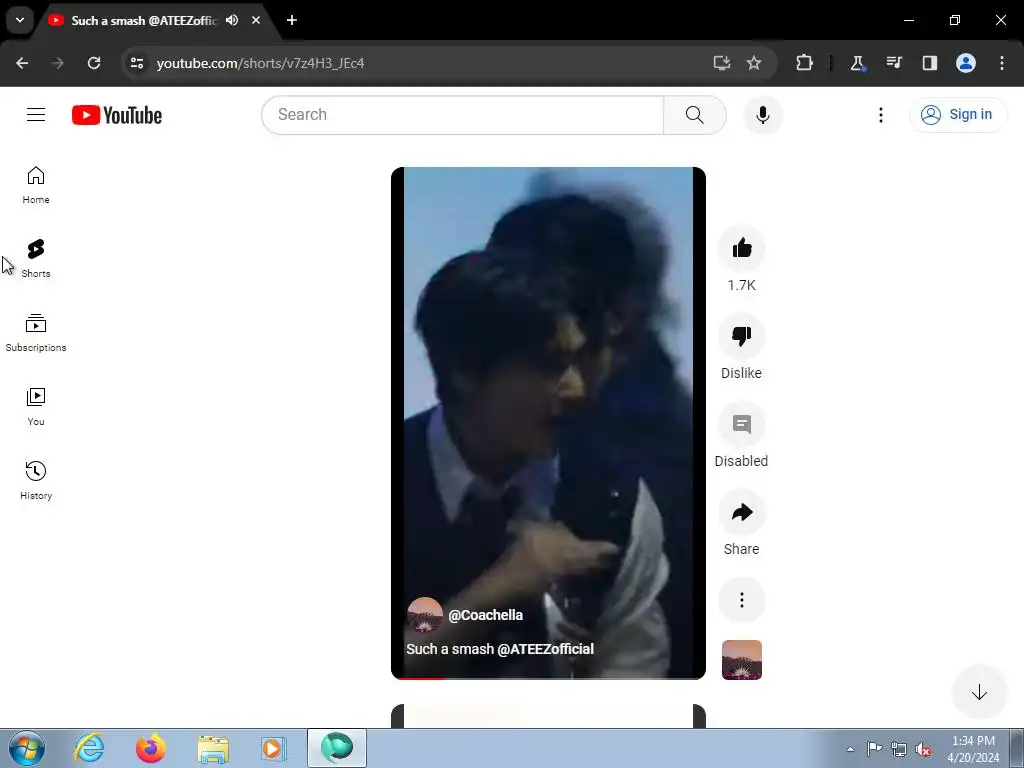Click the network tray icon
The image size is (1024, 768).
point(899,749)
